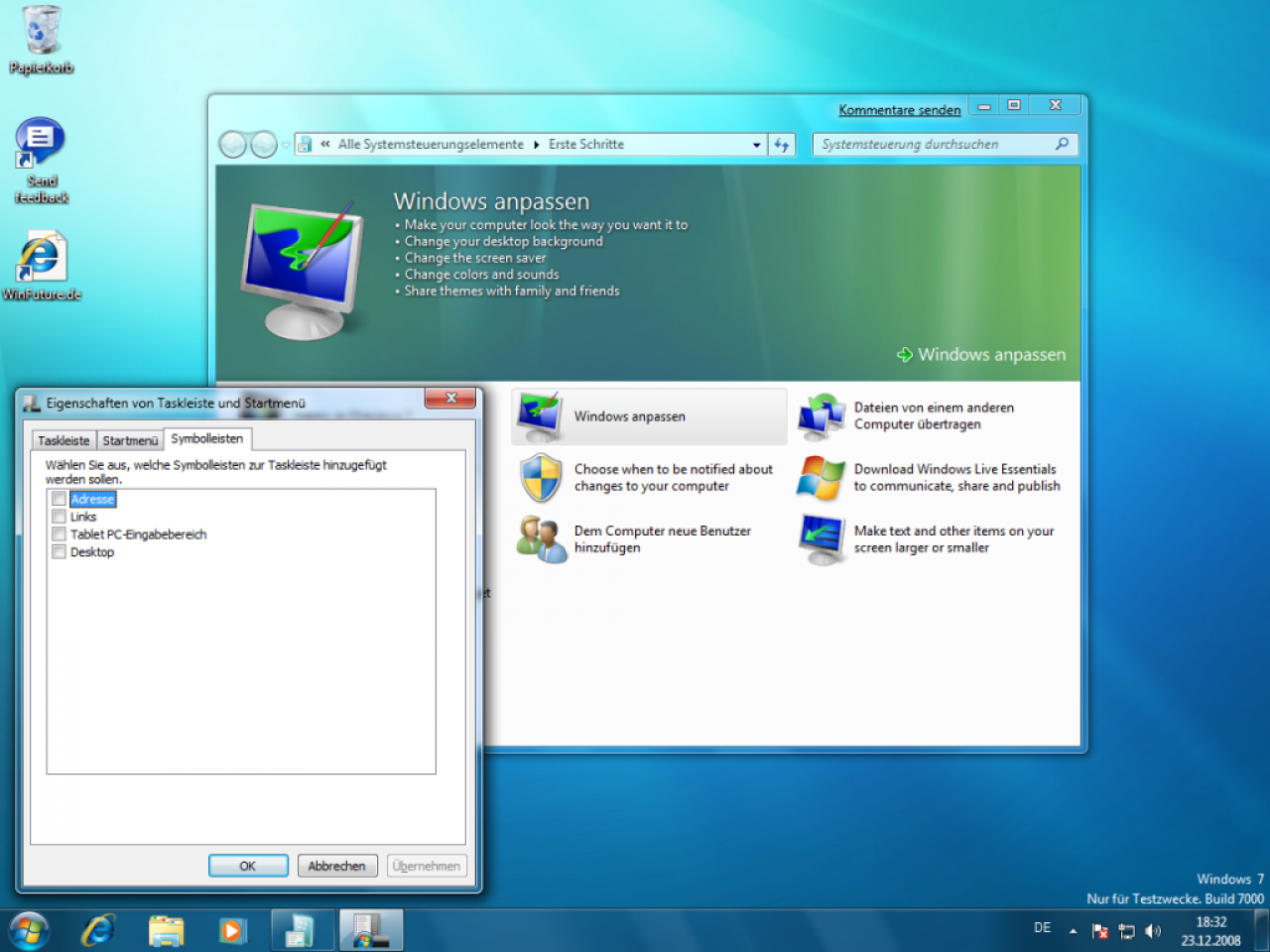Click the Back navigation button

click(232, 145)
